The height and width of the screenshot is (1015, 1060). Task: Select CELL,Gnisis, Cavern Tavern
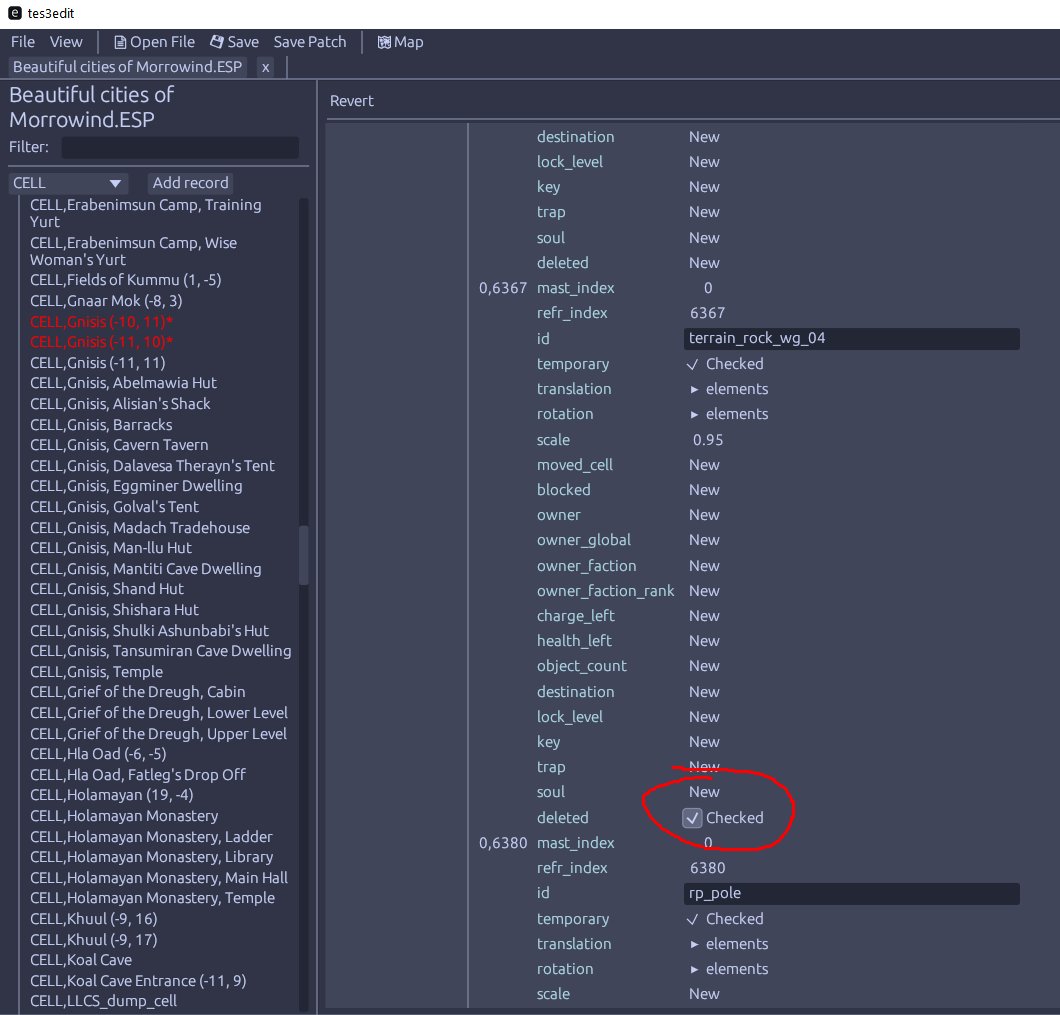[119, 445]
